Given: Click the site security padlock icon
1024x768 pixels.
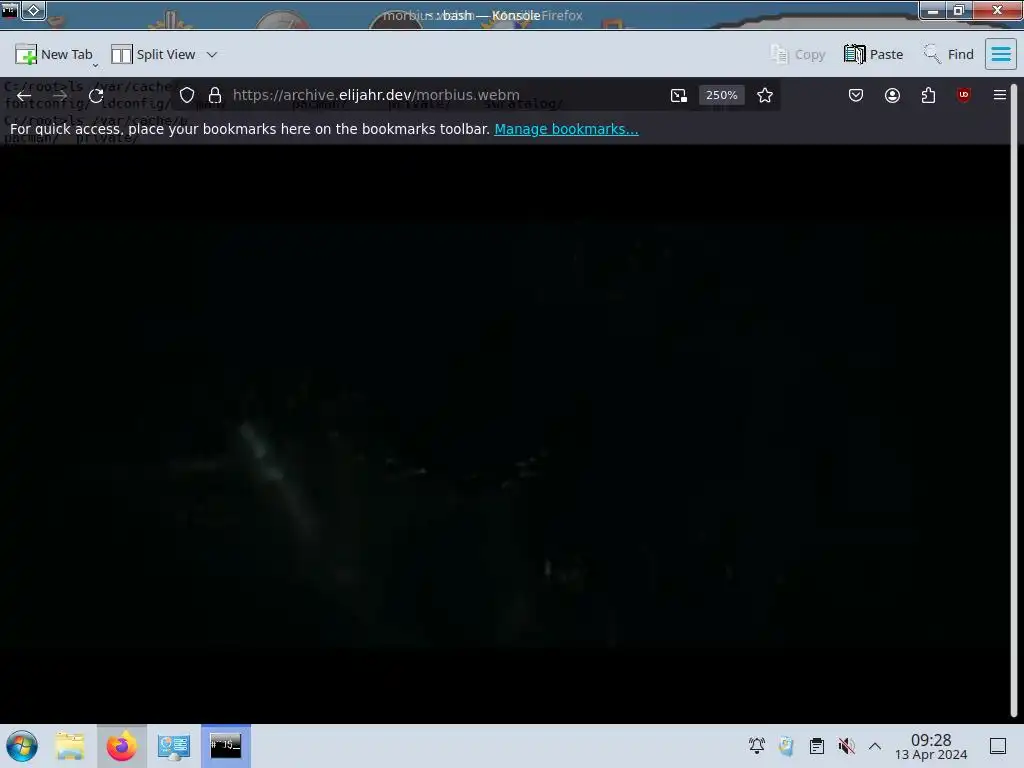Looking at the screenshot, I should point(215,95).
